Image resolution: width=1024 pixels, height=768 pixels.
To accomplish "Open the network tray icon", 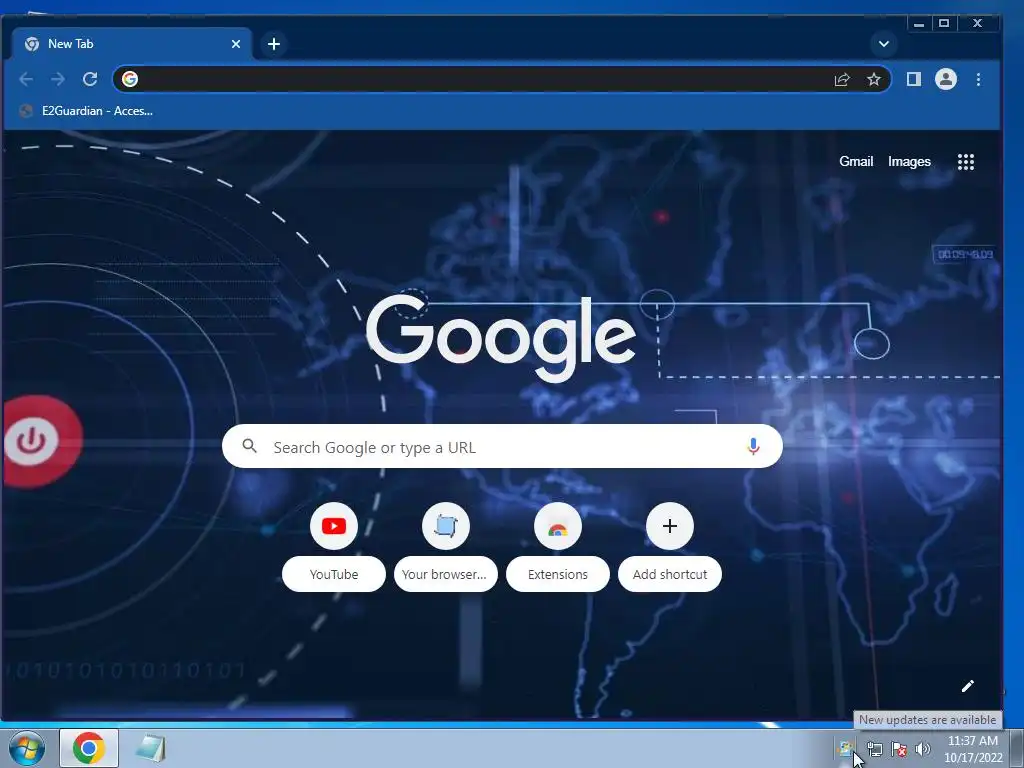I will [x=874, y=749].
